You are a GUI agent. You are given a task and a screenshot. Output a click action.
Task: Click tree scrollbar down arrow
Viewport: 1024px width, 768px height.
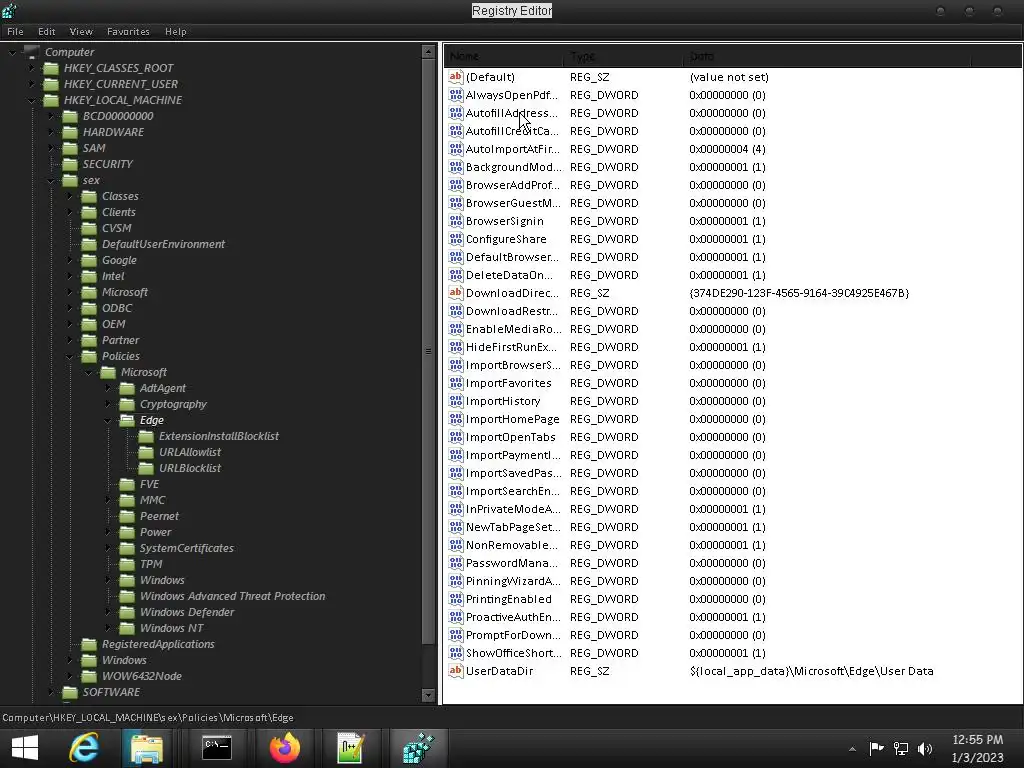pos(428,695)
